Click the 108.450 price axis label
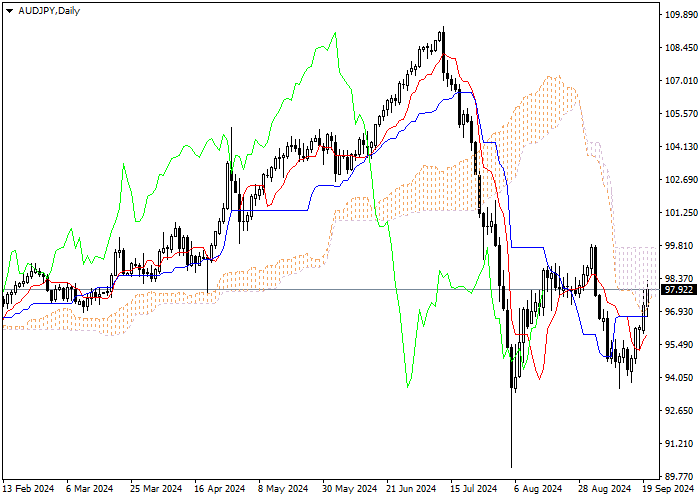700x500 pixels. 681,48
